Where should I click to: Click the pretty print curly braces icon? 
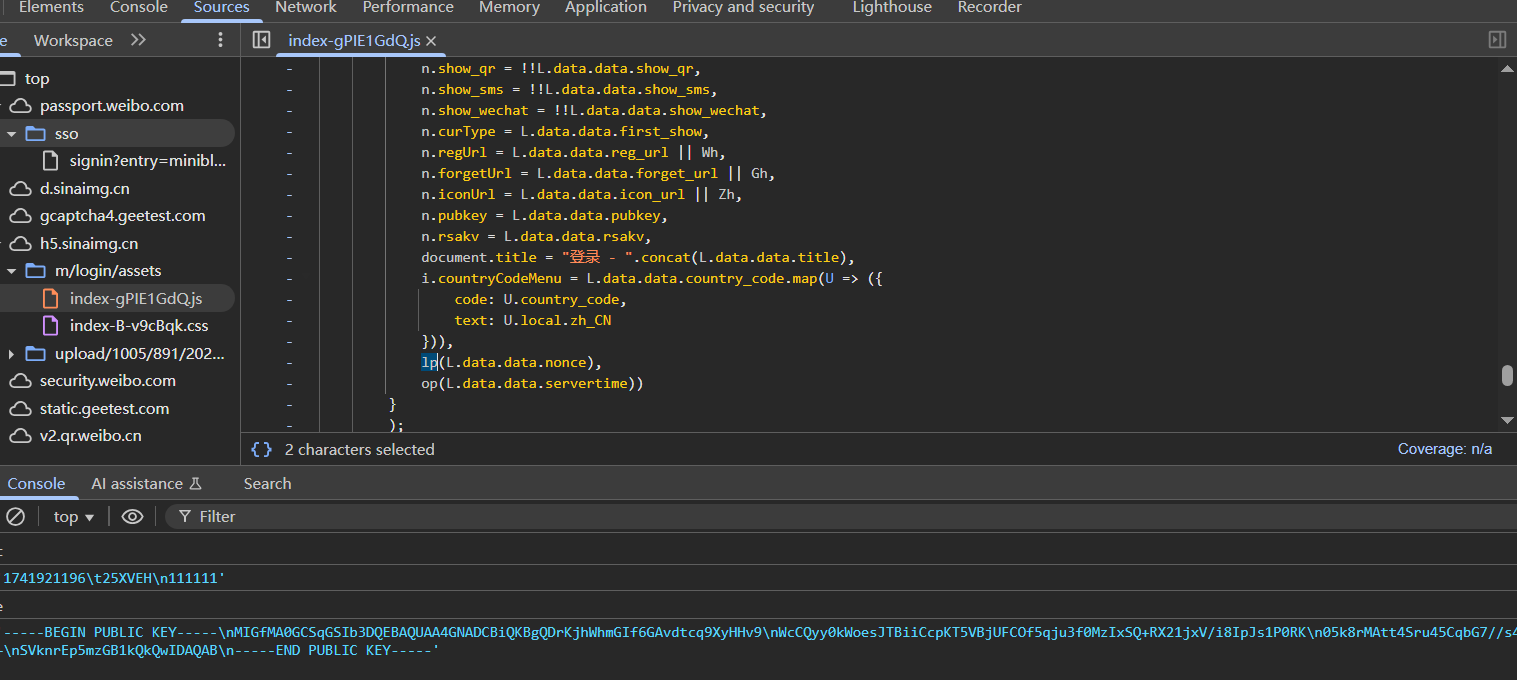pos(261,450)
